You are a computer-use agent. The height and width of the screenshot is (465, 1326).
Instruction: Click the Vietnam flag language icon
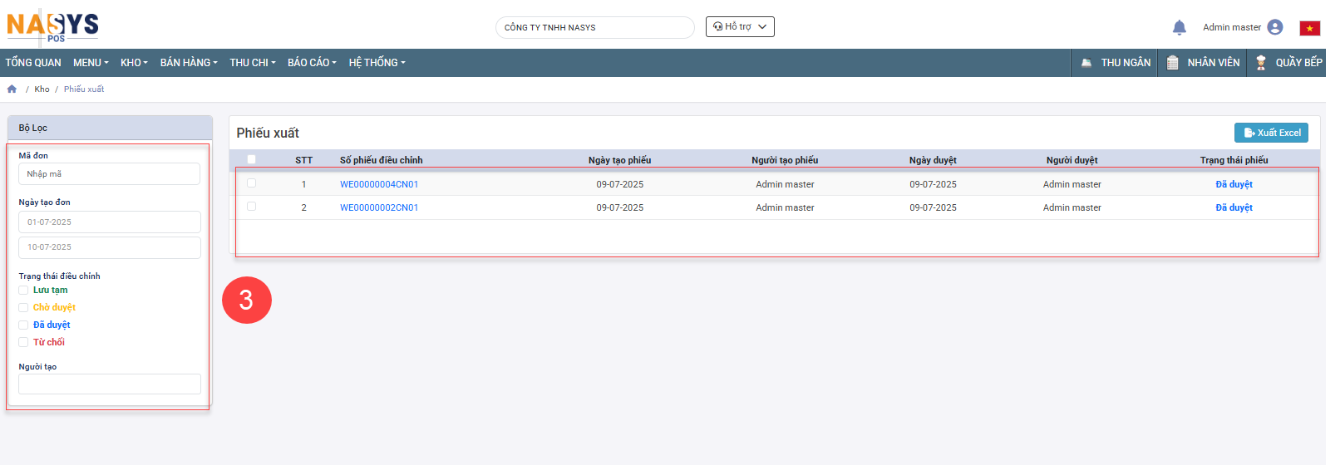click(1309, 28)
